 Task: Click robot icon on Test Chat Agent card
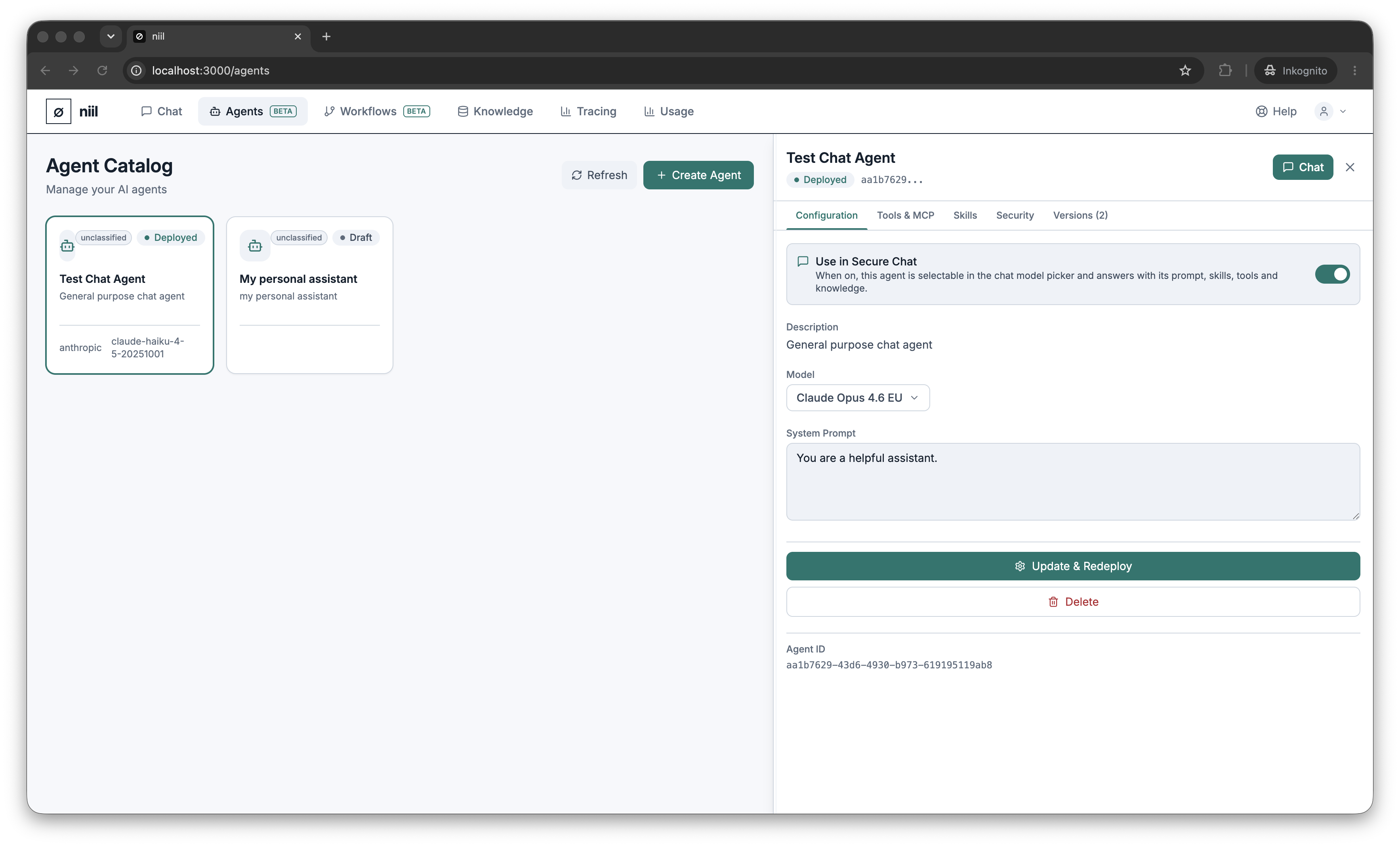(67, 246)
